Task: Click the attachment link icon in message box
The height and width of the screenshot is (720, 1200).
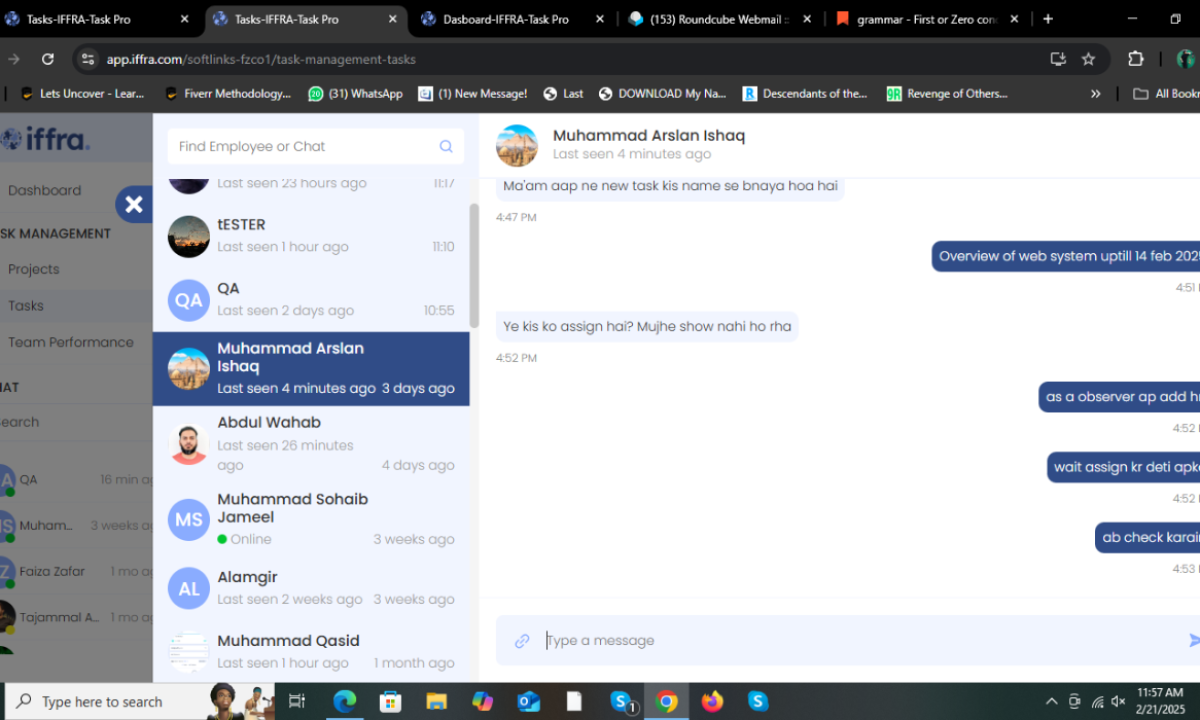Action: click(x=522, y=641)
